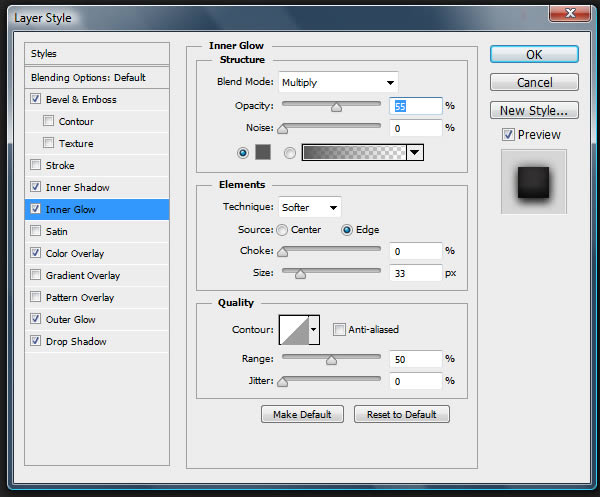Image resolution: width=600 pixels, height=497 pixels.
Task: Open Color Overlay settings
Action: (75, 254)
